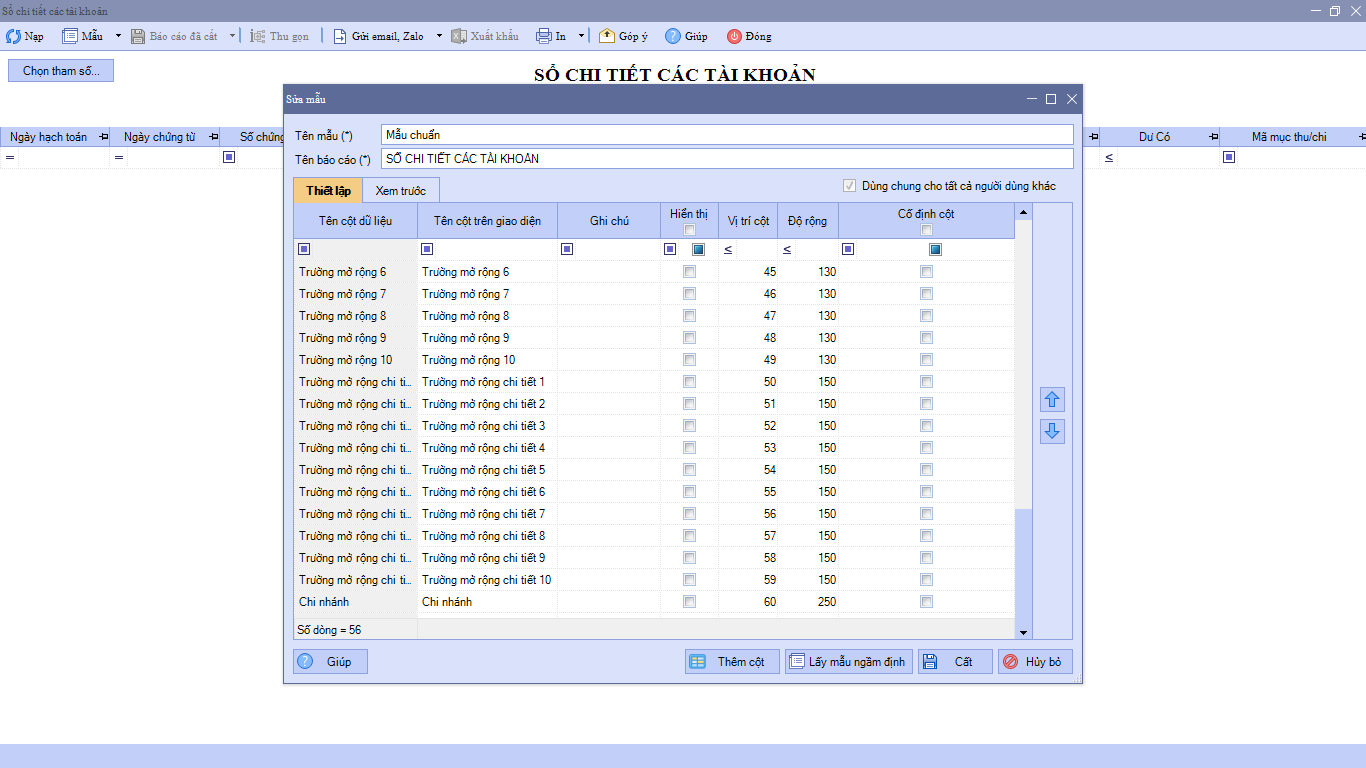The height and width of the screenshot is (768, 1366).
Task: Click the grid scrollbar down arrow
Action: click(x=1023, y=632)
